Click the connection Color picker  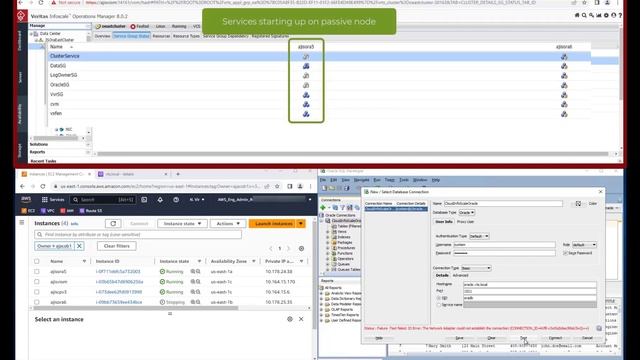click(578, 203)
